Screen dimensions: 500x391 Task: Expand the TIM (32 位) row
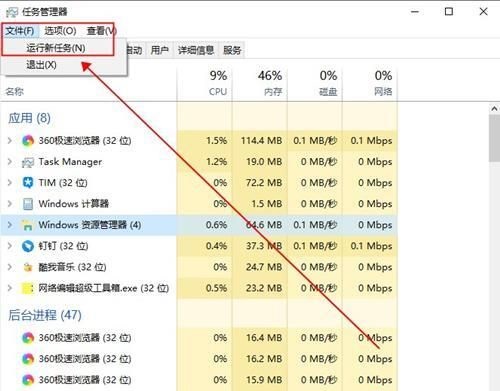click(10, 183)
